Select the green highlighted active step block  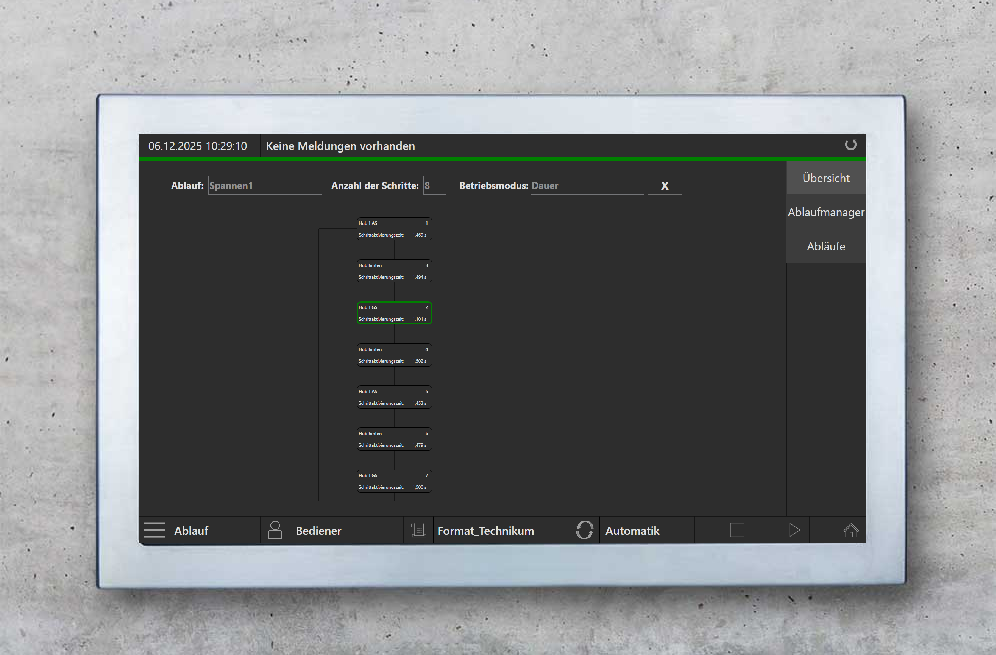pyautogui.click(x=394, y=313)
